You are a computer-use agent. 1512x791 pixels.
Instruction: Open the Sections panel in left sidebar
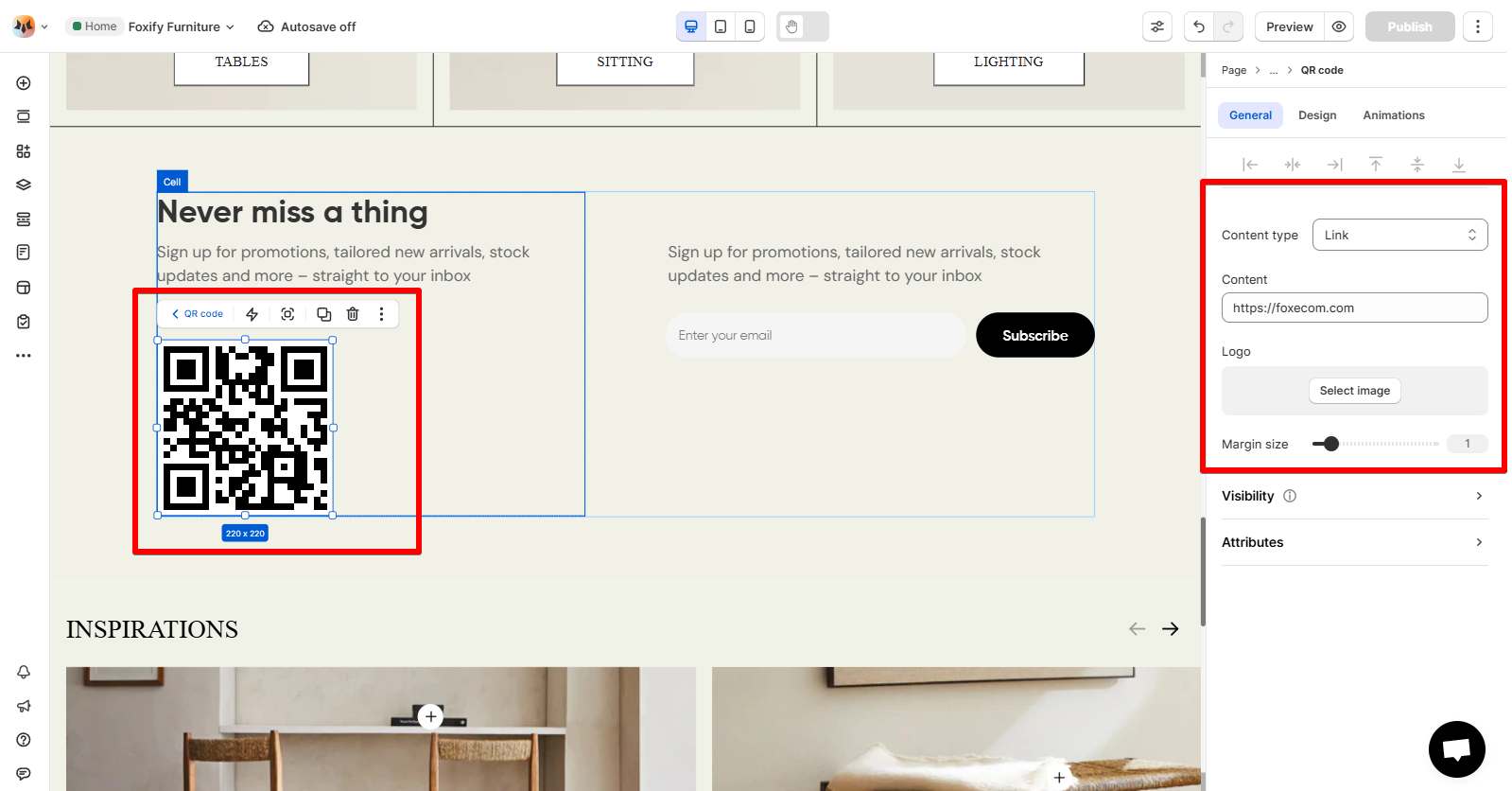[x=24, y=117]
